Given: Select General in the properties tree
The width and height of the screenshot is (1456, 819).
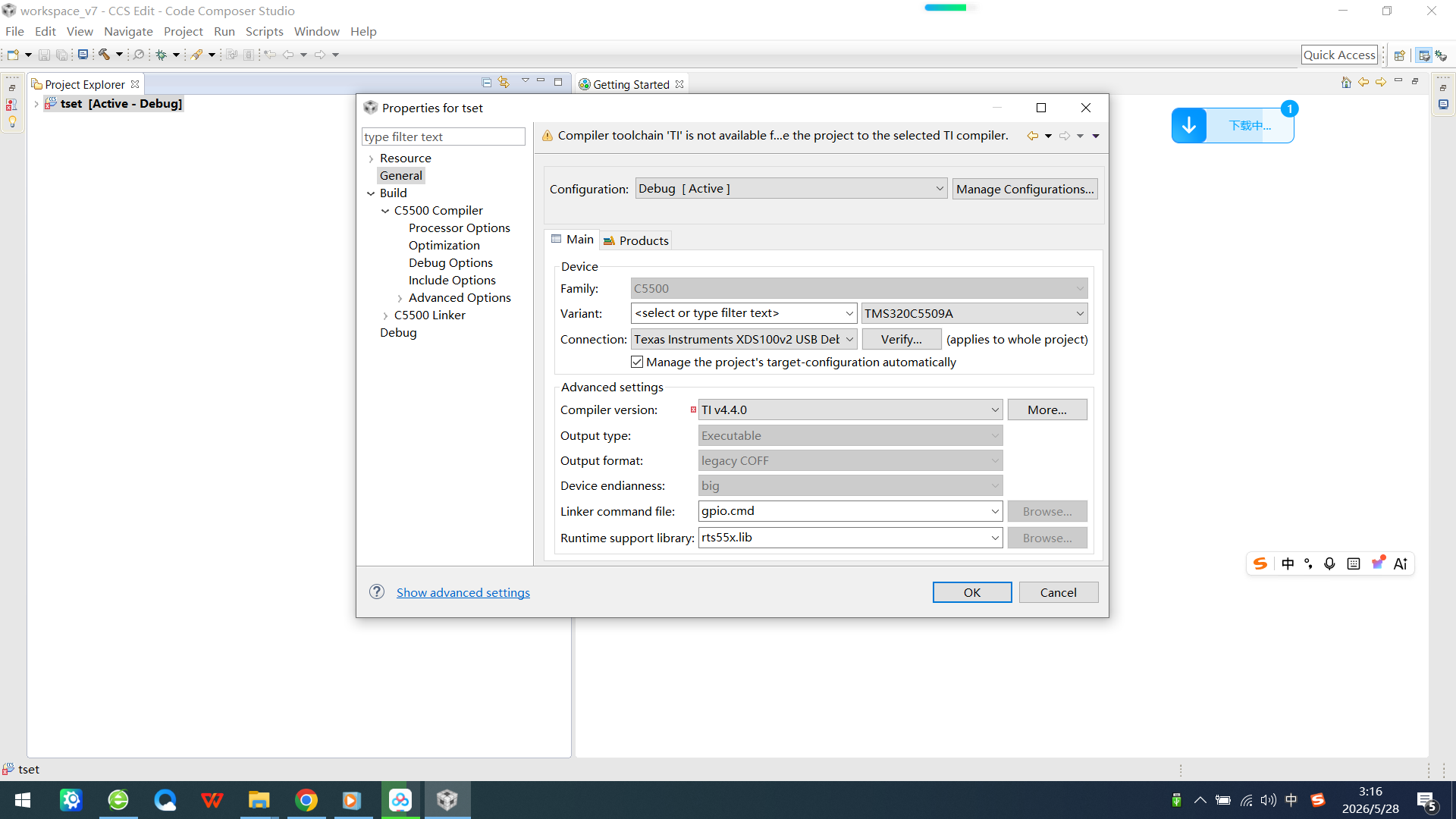Looking at the screenshot, I should point(401,176).
